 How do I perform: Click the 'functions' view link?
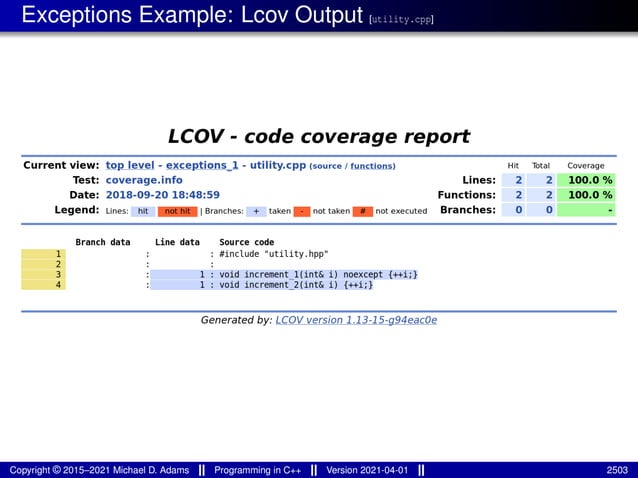372,166
